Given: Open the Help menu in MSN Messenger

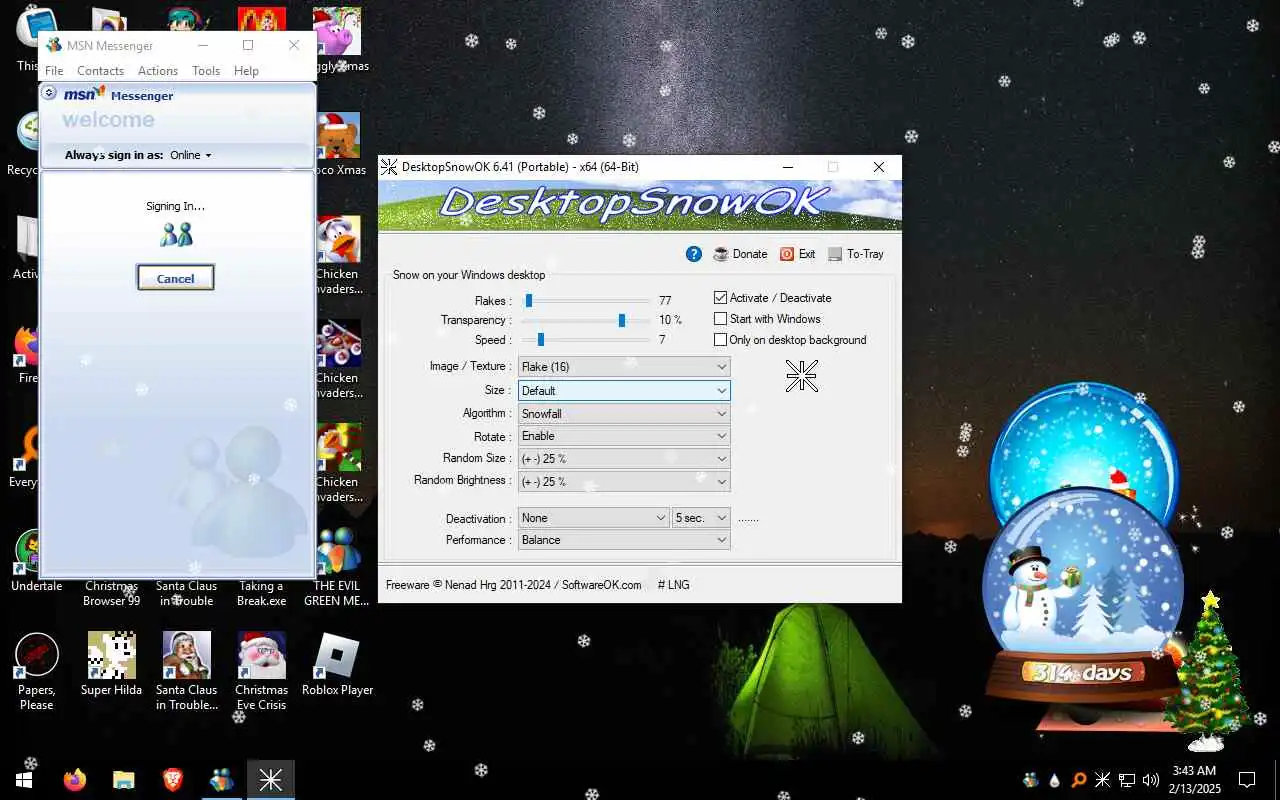Looking at the screenshot, I should click(246, 71).
